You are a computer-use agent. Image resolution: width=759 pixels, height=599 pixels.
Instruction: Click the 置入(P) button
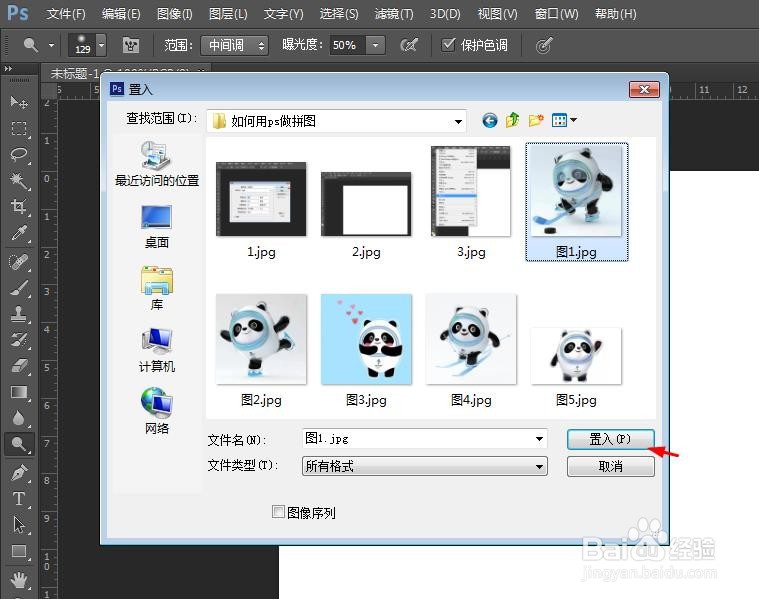[x=610, y=440]
